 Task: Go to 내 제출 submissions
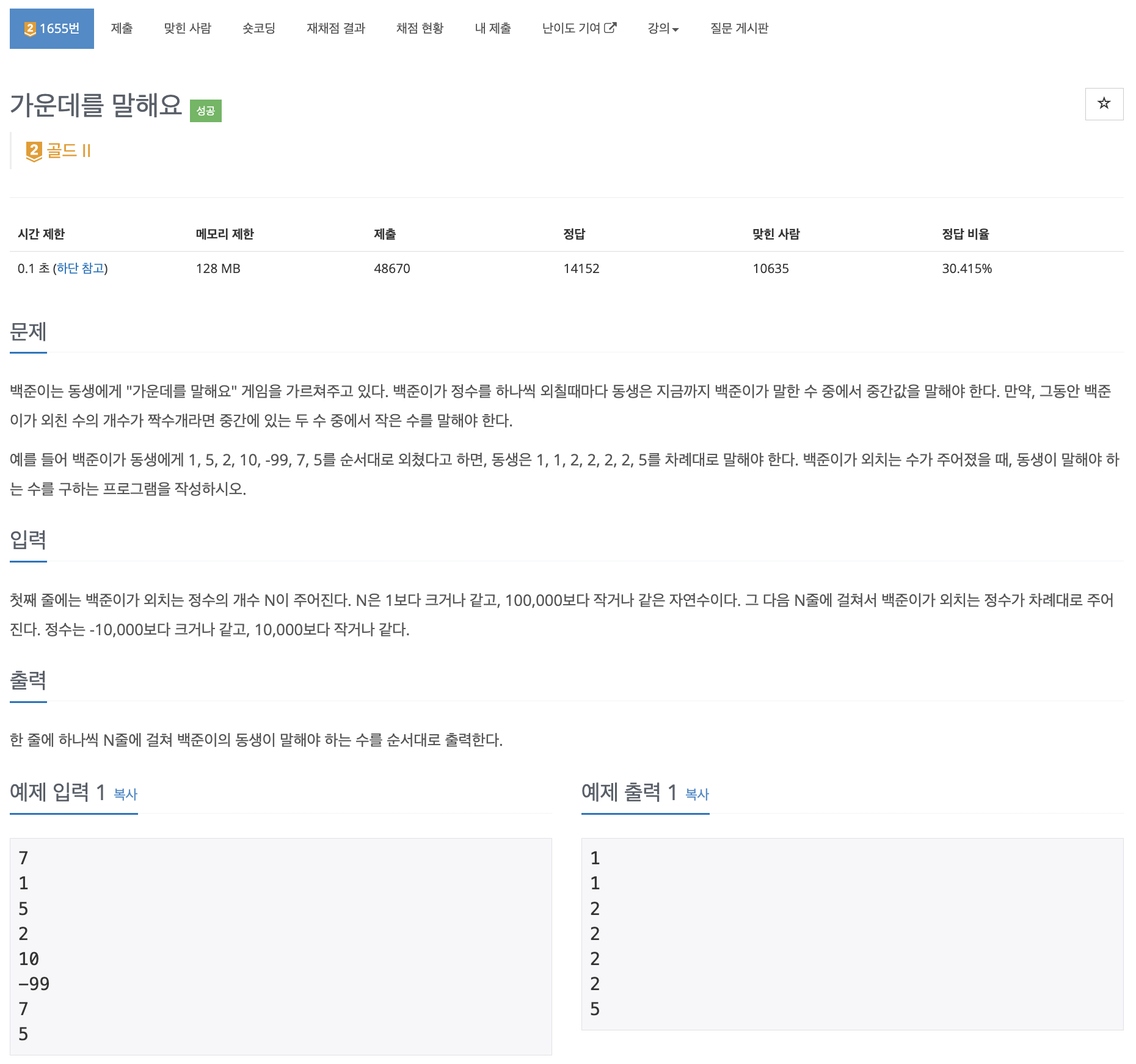tap(492, 28)
